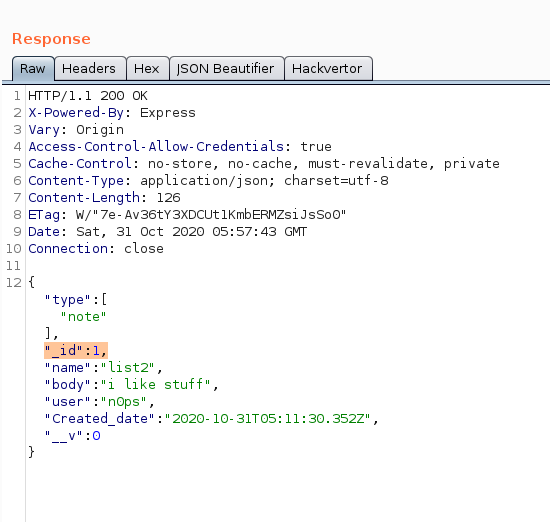Click the Content-Length value 126

168,198
